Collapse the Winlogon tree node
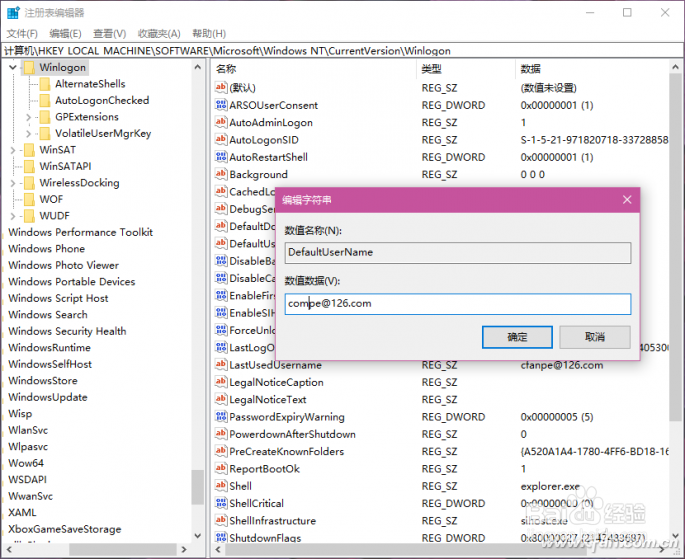 (13, 67)
